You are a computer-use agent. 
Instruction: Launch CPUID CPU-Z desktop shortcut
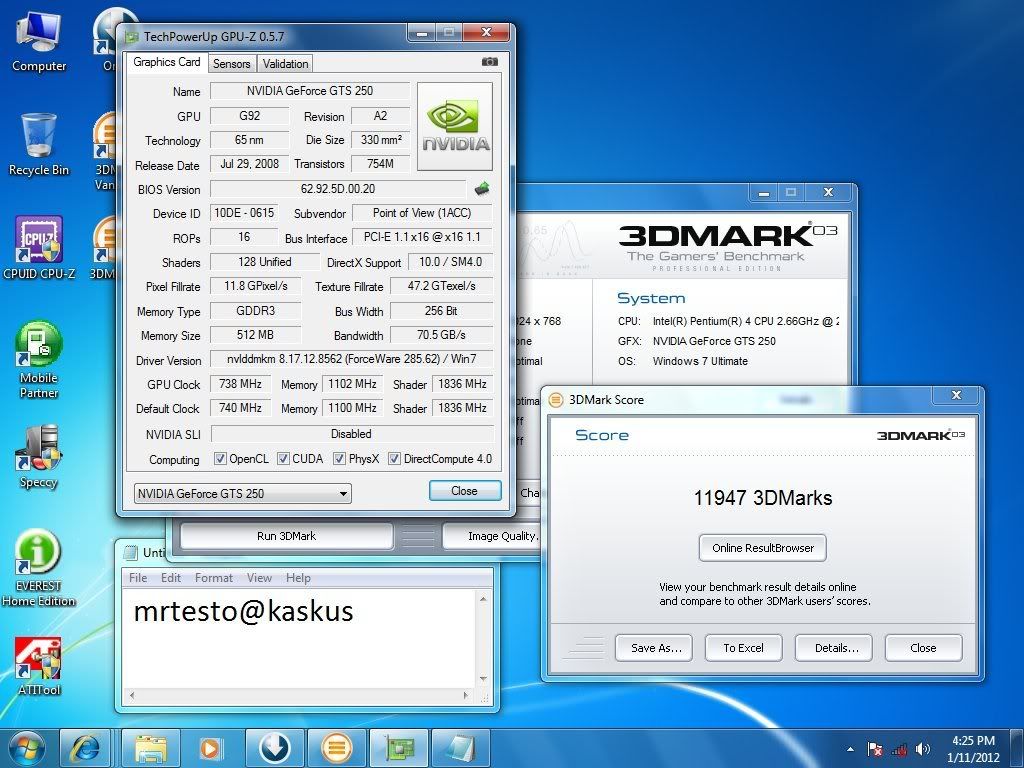pyautogui.click(x=39, y=249)
